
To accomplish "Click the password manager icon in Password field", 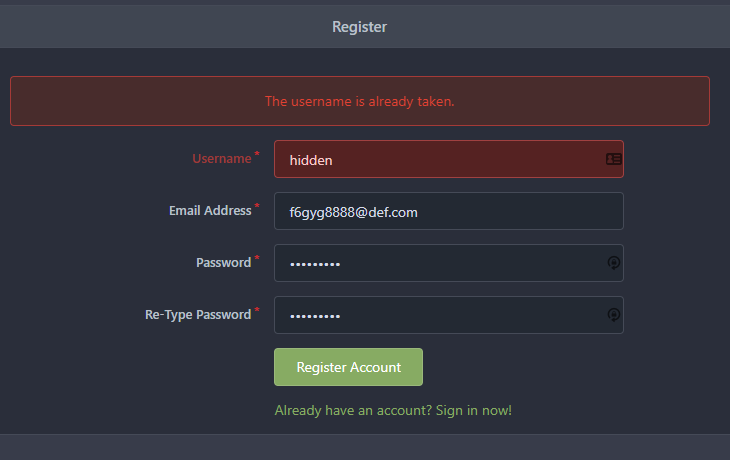I will (x=614, y=263).
